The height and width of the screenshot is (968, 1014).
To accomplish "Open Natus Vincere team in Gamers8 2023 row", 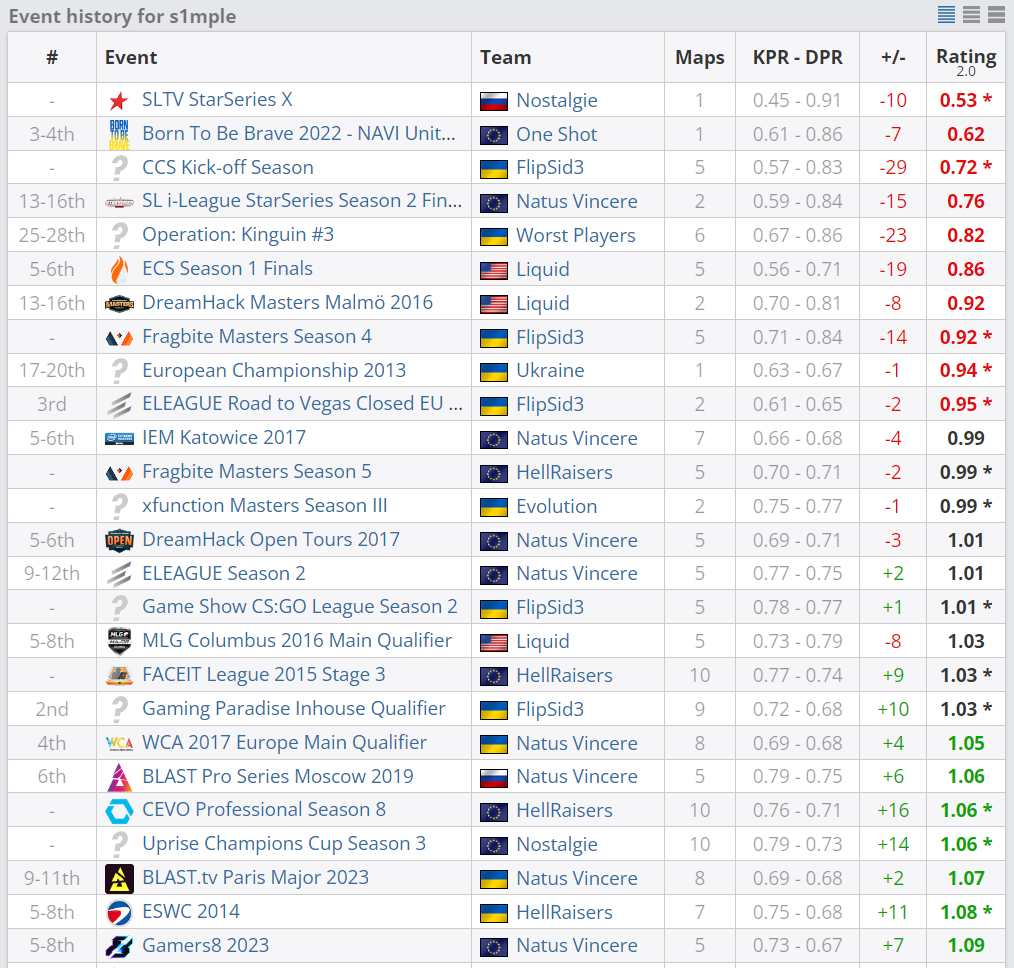I will [x=577, y=945].
